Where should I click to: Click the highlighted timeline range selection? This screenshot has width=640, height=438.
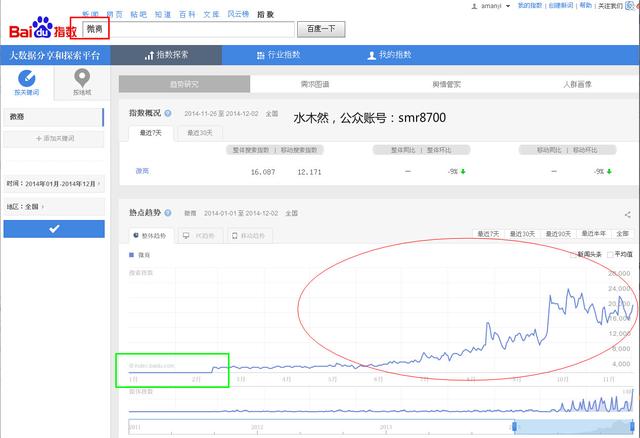[573, 427]
